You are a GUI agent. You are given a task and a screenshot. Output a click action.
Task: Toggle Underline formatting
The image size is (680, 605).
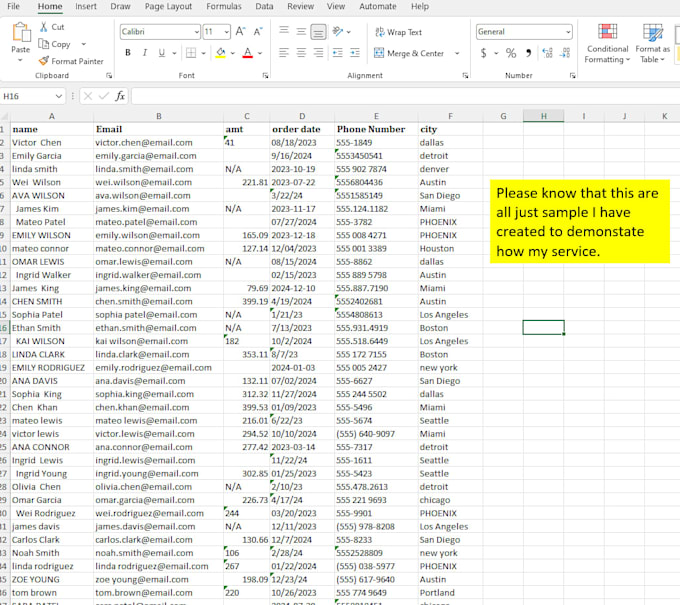pyautogui.click(x=162, y=53)
